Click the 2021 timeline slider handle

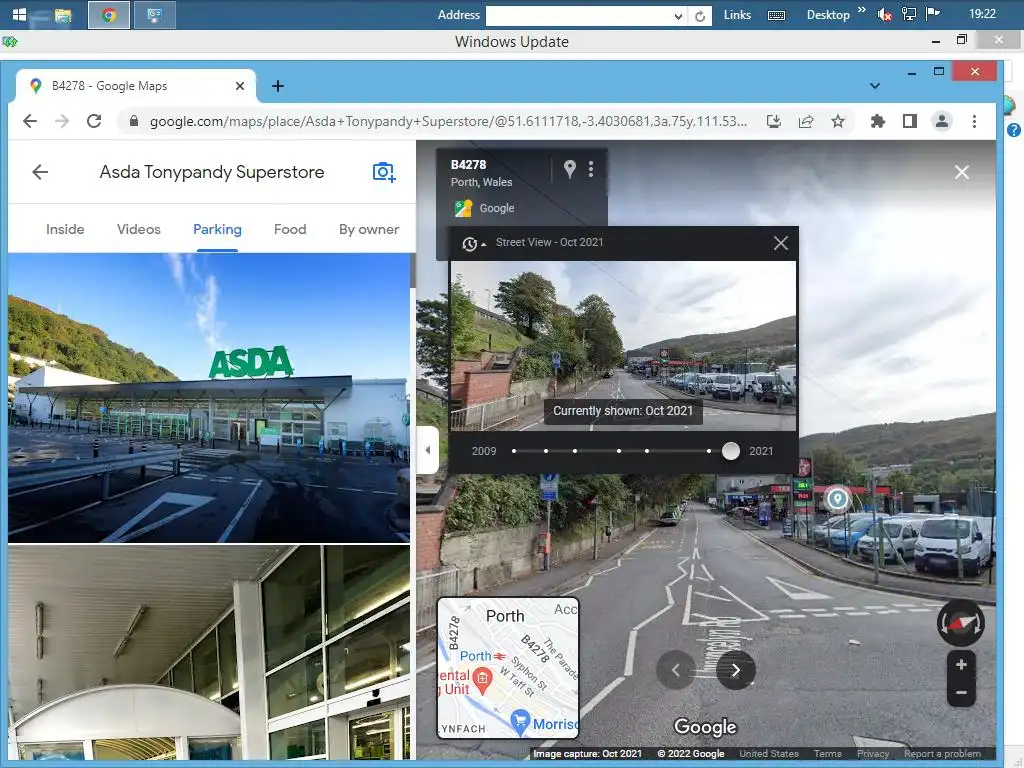[731, 451]
